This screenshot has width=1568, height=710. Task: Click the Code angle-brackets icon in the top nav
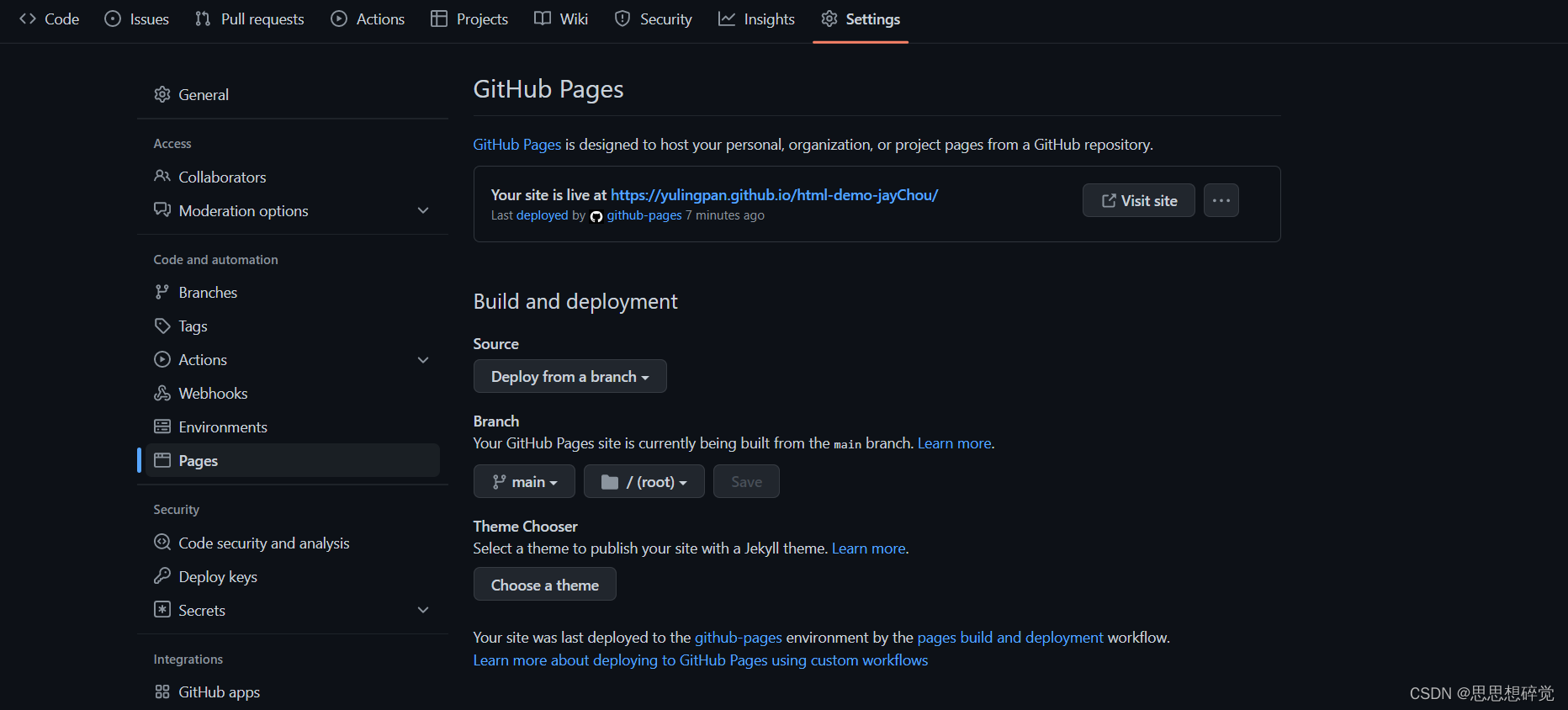[28, 19]
